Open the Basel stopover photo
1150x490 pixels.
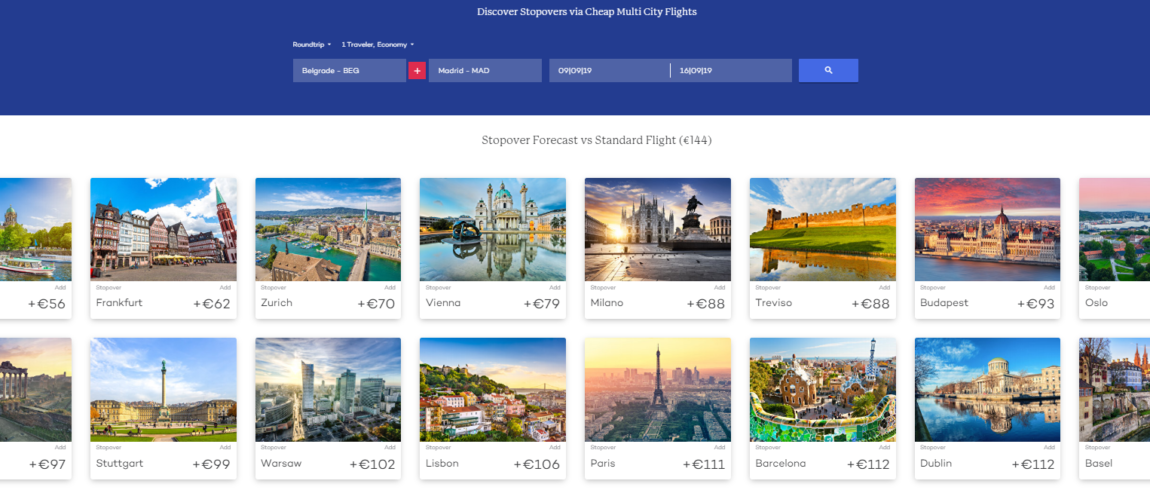pyautogui.click(x=1114, y=390)
